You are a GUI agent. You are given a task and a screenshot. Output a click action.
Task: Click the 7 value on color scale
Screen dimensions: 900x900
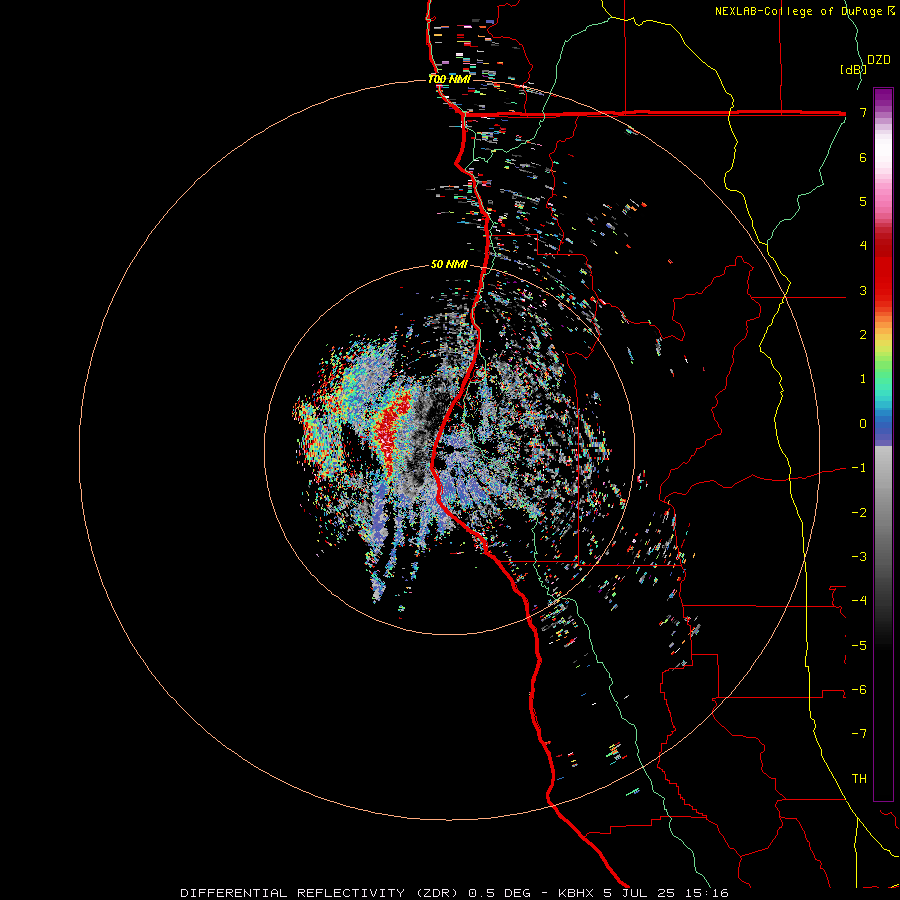863,112
